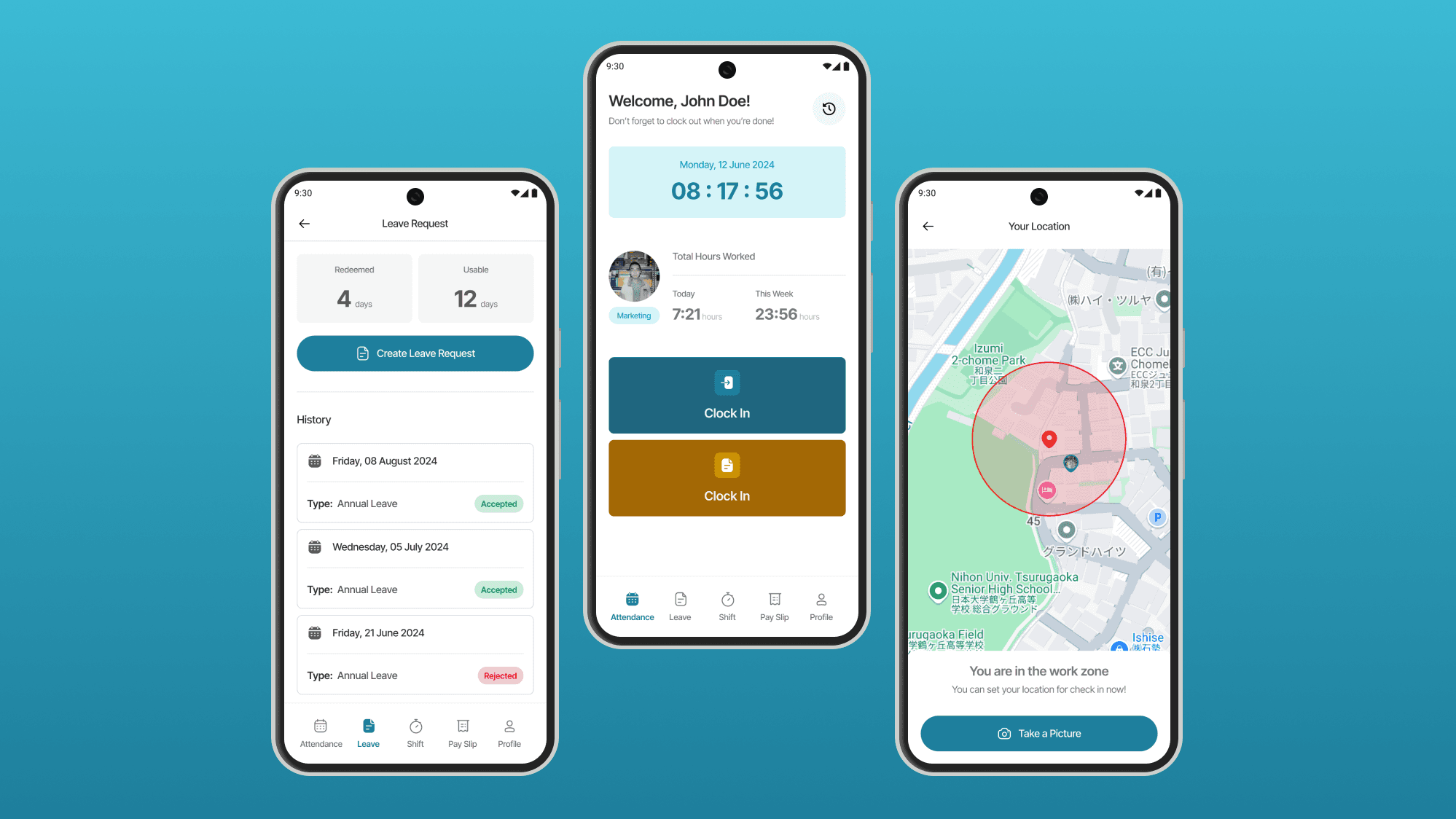Image resolution: width=1456 pixels, height=819 pixels.
Task: Tap the back arrow on Leave Request screen
Action: [307, 223]
